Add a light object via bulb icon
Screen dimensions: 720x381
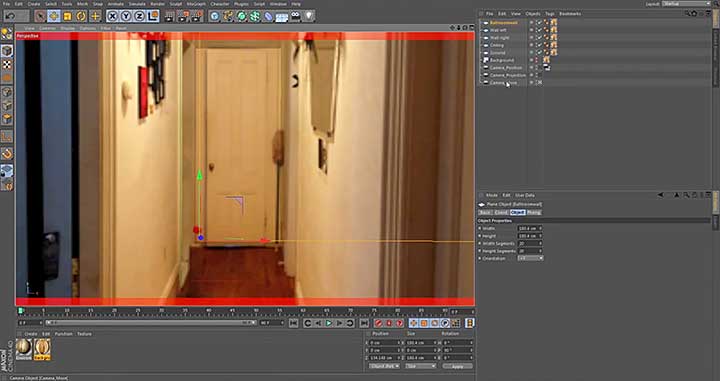click(x=309, y=17)
